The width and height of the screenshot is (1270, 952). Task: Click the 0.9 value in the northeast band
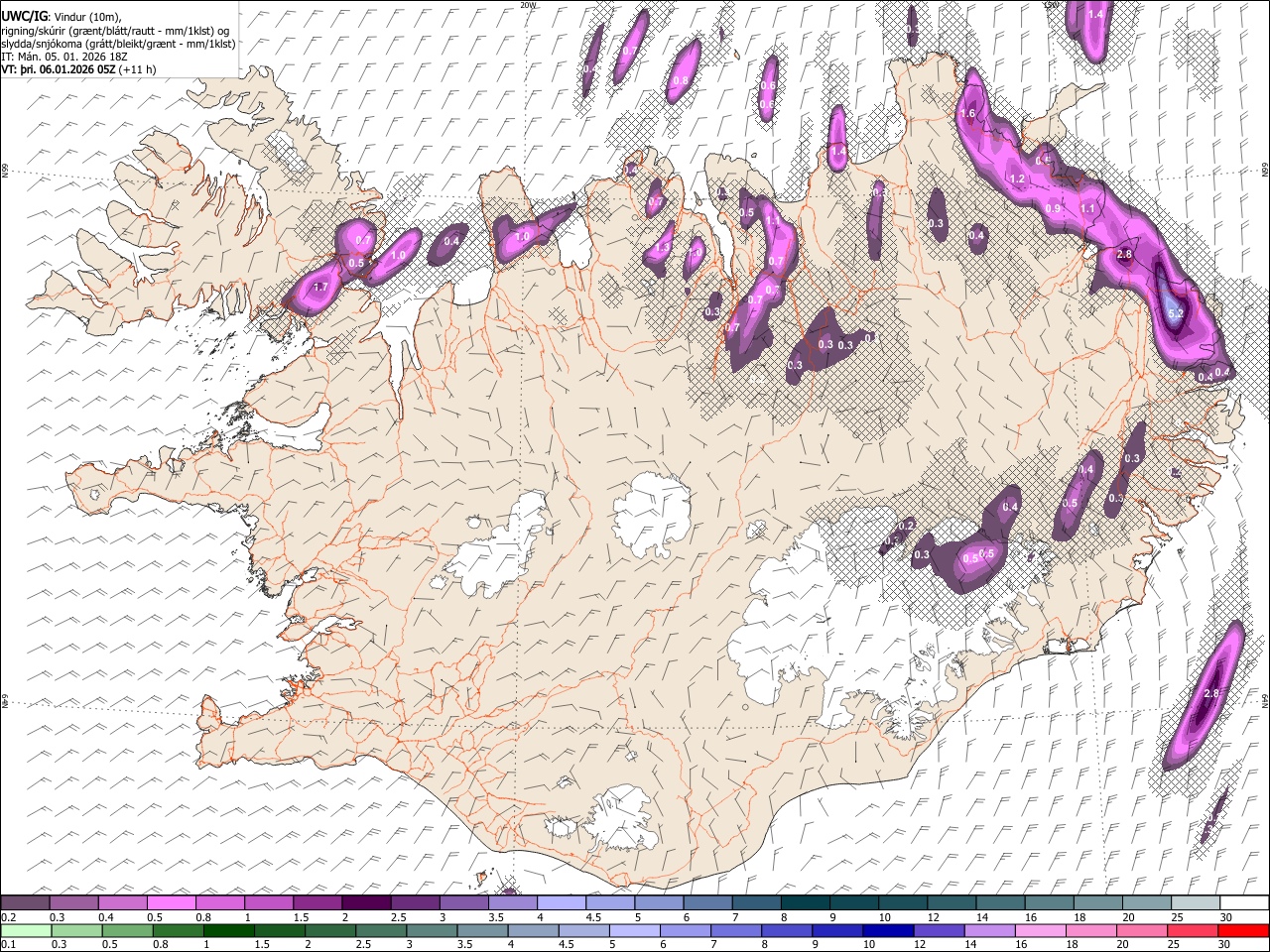[1053, 208]
